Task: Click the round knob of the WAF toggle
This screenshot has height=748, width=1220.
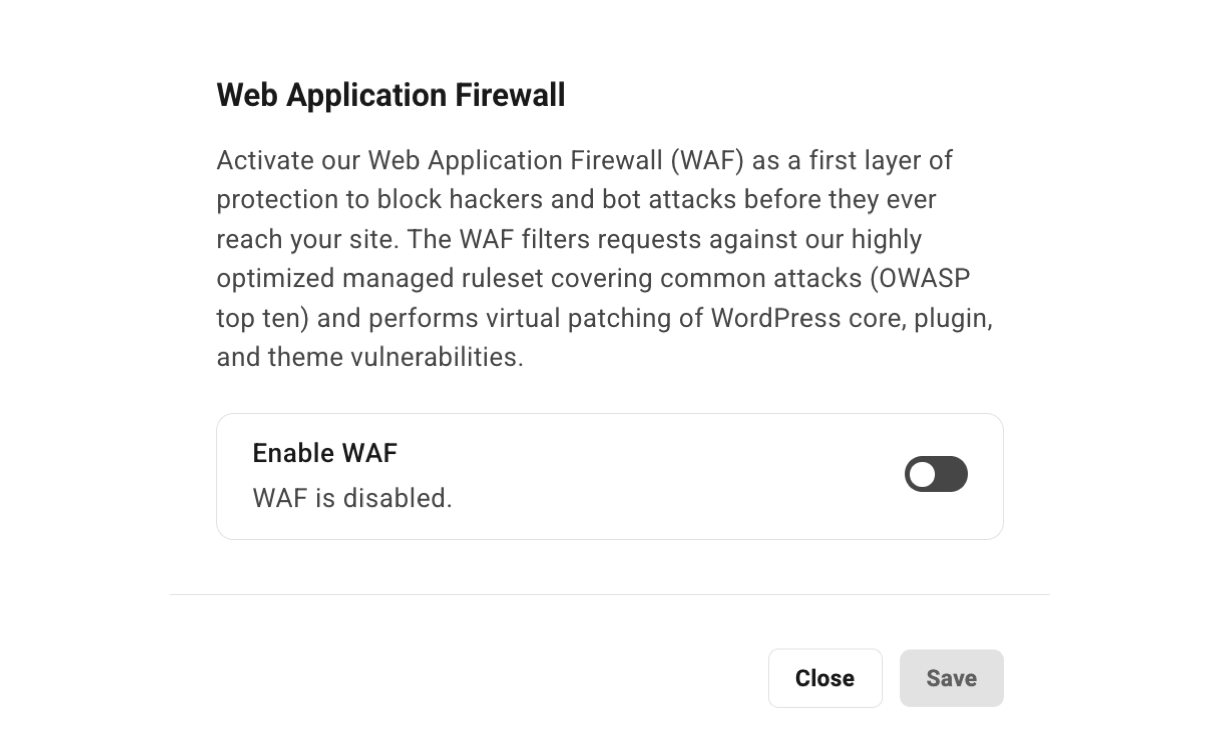Action: pos(922,474)
